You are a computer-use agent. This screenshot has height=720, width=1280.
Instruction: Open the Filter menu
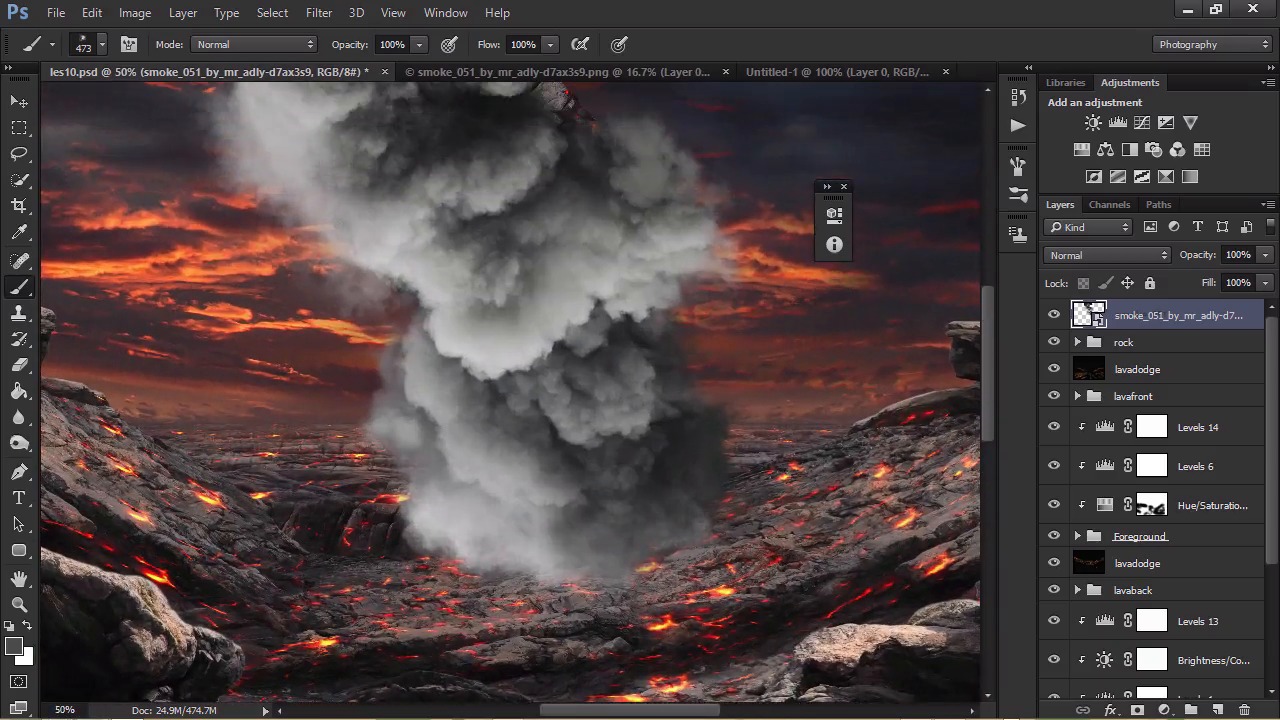319,13
